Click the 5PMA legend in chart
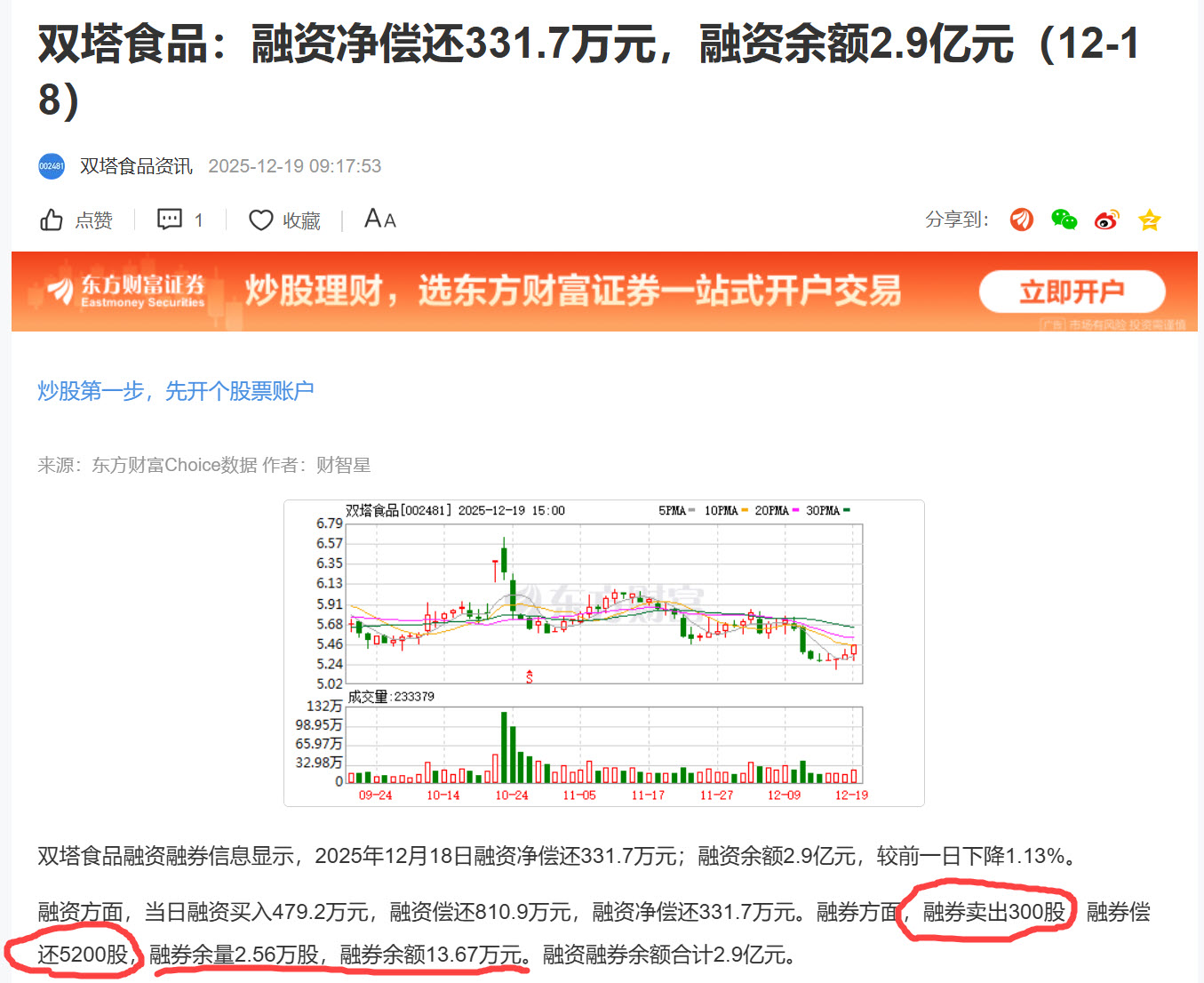The width and height of the screenshot is (1204, 983). (676, 510)
